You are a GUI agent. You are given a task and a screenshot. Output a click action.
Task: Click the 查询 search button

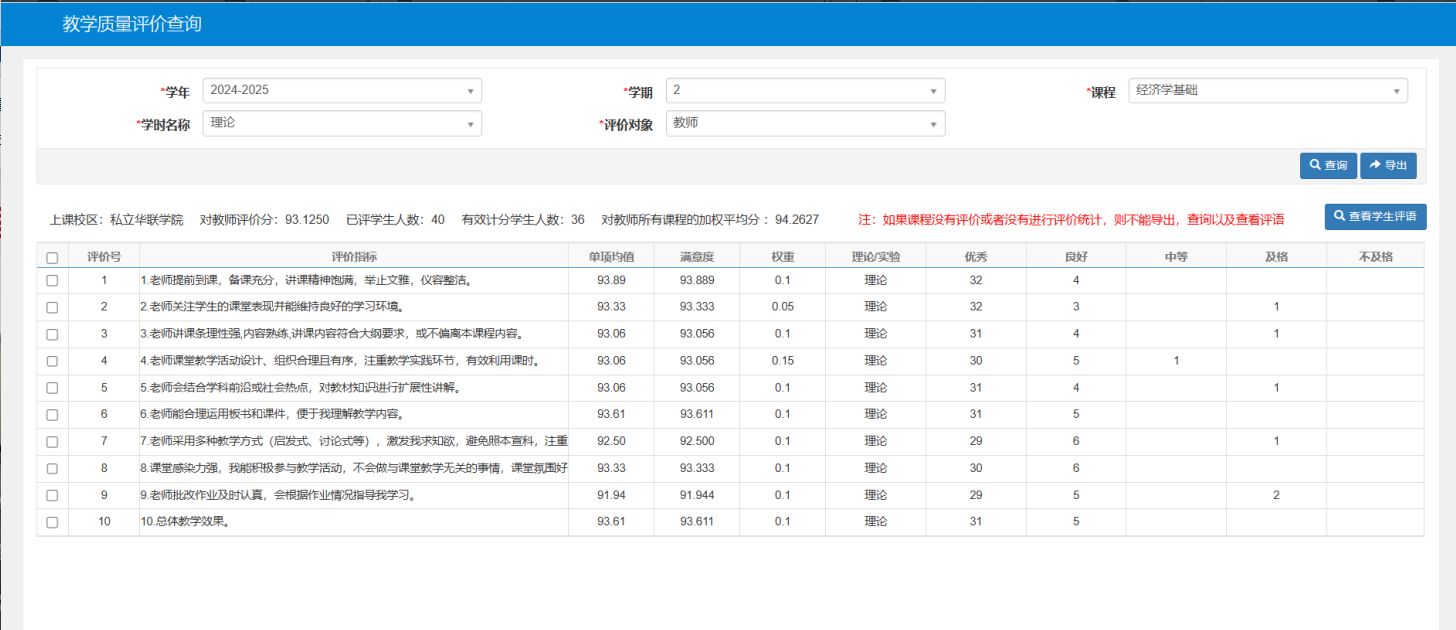pyautogui.click(x=1328, y=165)
